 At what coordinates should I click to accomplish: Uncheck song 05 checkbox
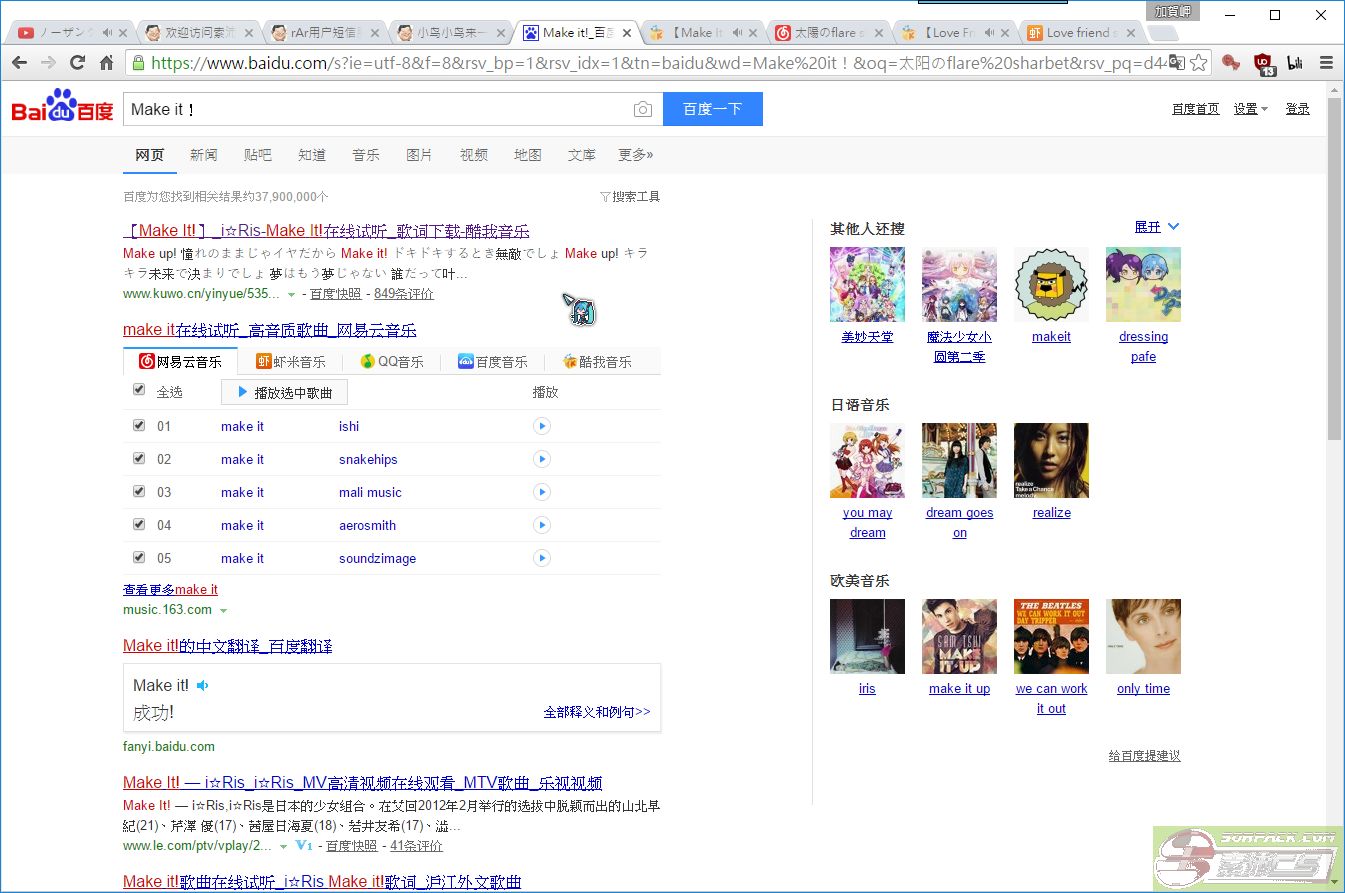(x=139, y=557)
